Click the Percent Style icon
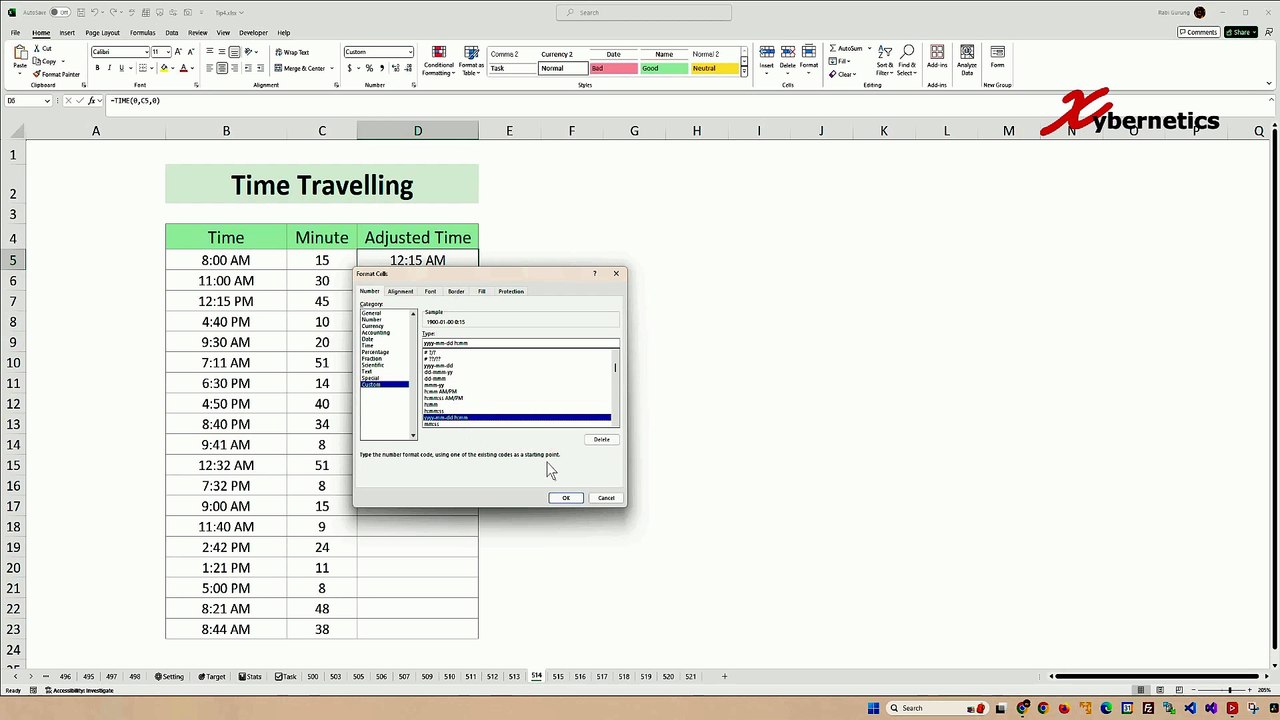 click(x=369, y=68)
